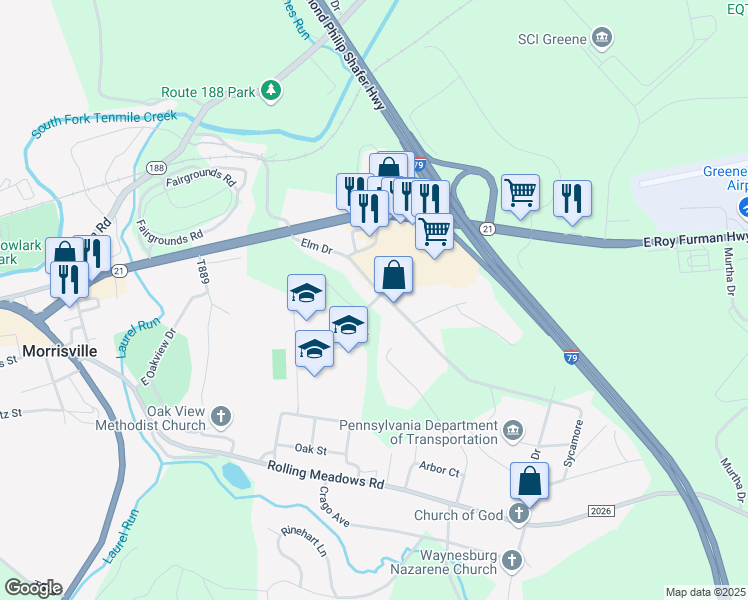Viewport: 748px width, 600px height.
Task: Click the restaurant pin near Greene airport
Action: [x=572, y=200]
